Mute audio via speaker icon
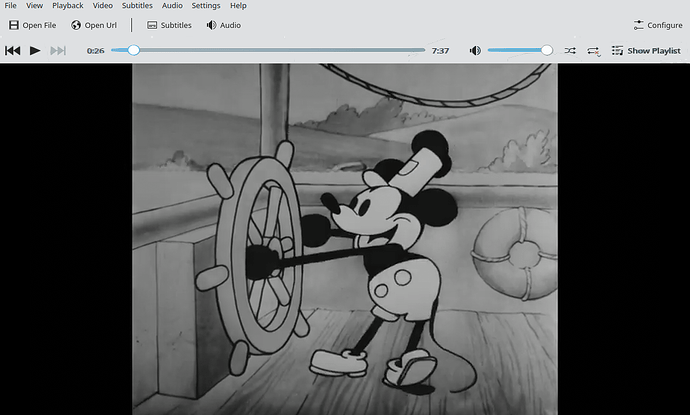The width and height of the screenshot is (690, 415). (475, 51)
